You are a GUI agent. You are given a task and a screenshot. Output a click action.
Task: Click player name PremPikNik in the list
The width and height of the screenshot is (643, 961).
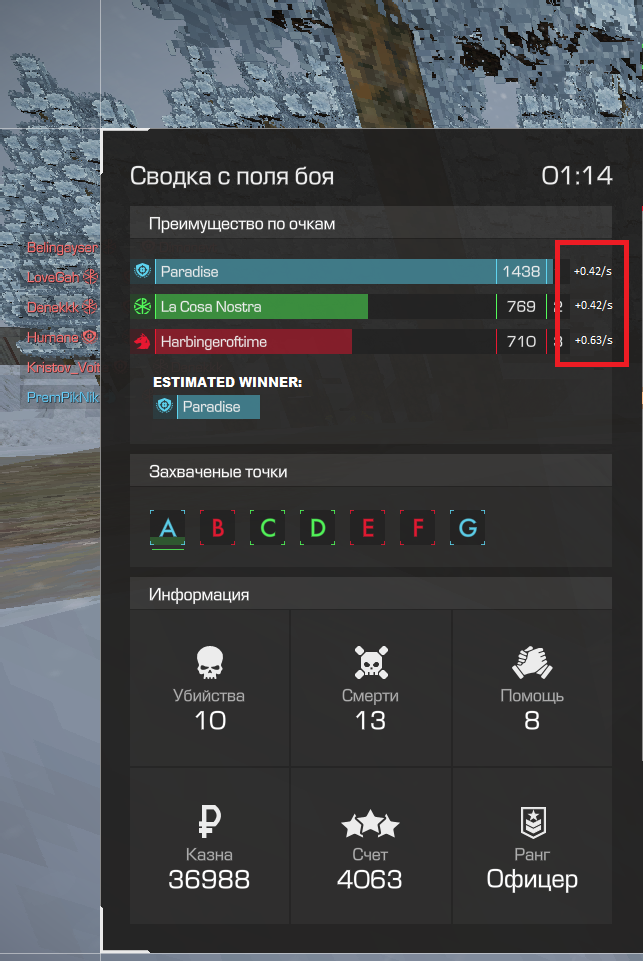click(x=63, y=397)
